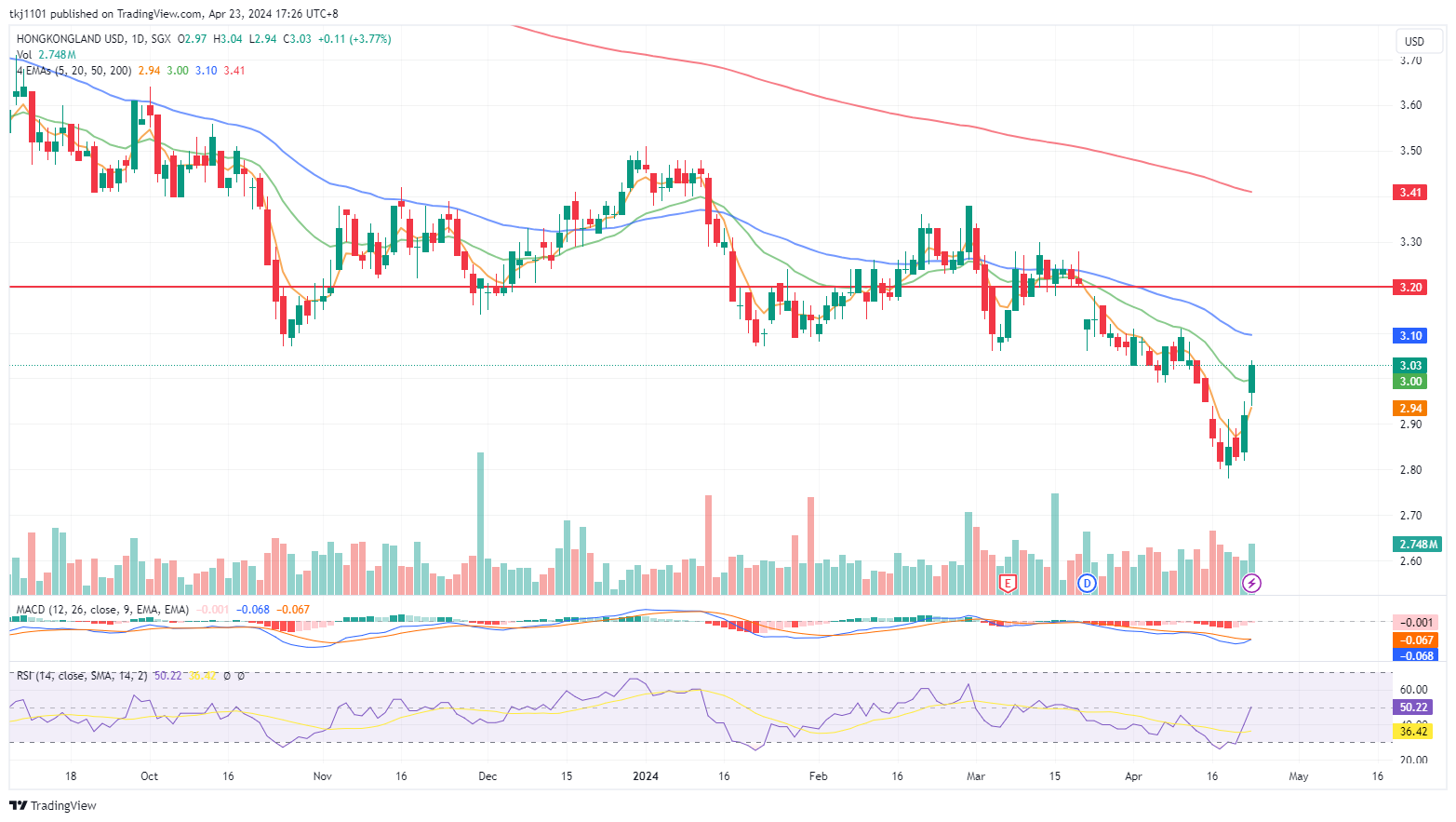Viewport: 1456px width, 822px height.
Task: Click the 2.94 EMA 5 price label
Action: pyautogui.click(x=1411, y=409)
